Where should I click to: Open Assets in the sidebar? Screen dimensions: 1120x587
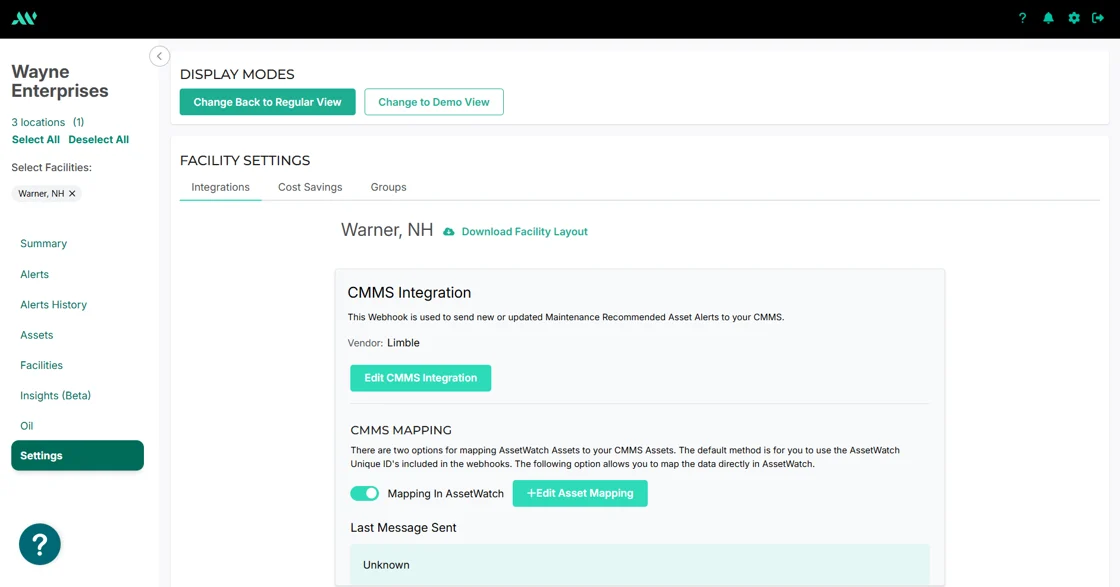point(36,335)
